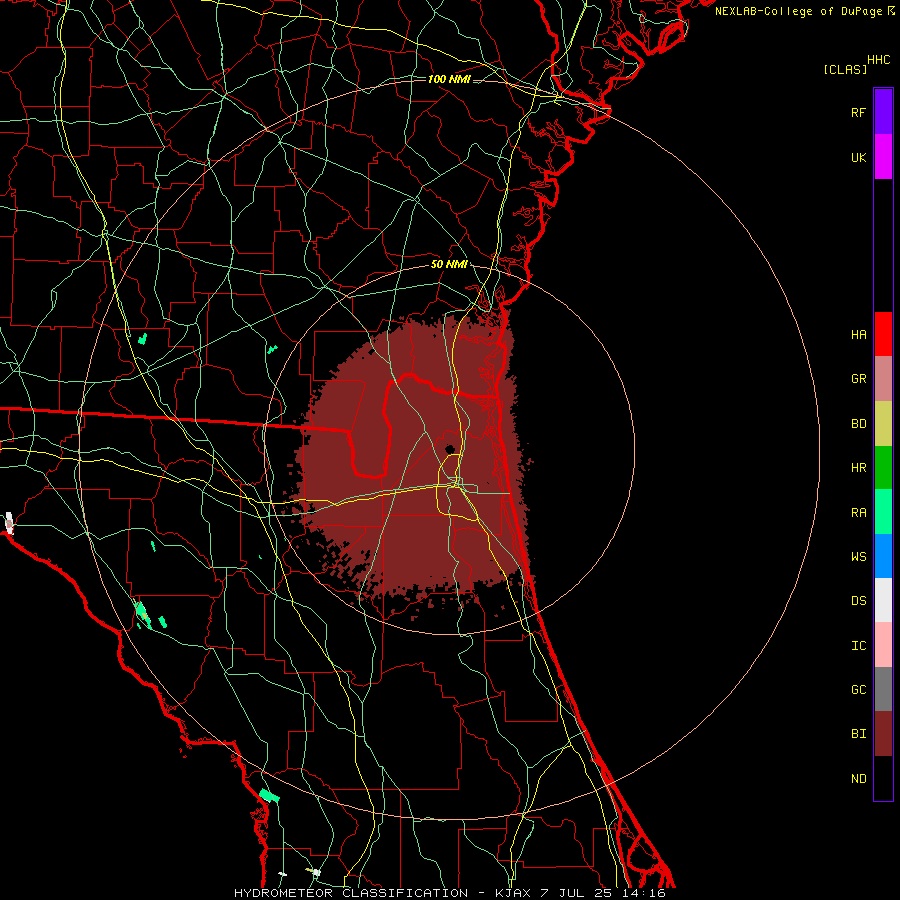Click the RA legend label
The image size is (900, 900).
[x=858, y=512]
